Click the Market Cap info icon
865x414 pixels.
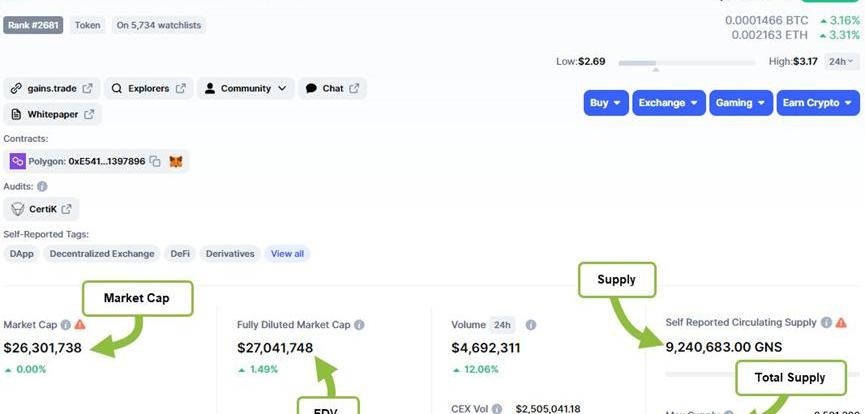65,325
